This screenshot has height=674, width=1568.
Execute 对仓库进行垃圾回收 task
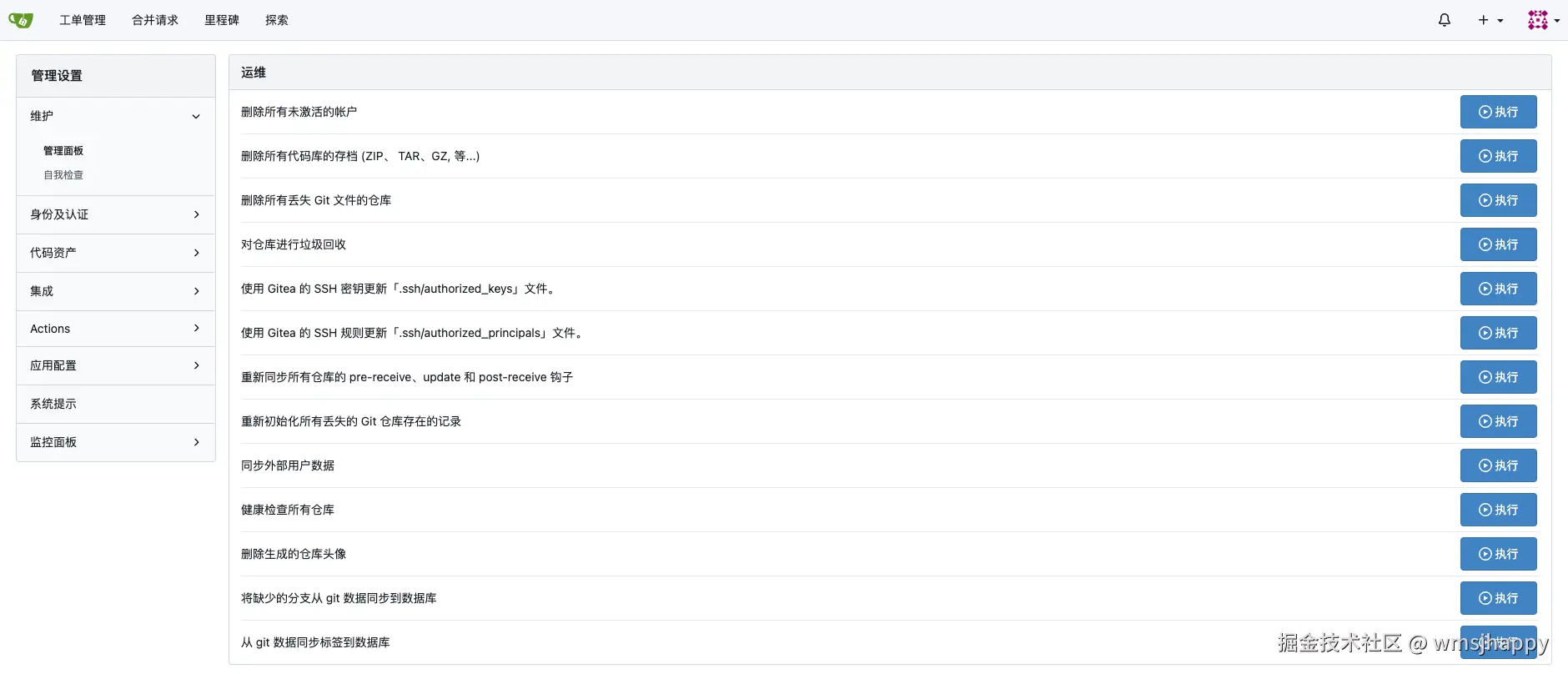(x=1498, y=244)
